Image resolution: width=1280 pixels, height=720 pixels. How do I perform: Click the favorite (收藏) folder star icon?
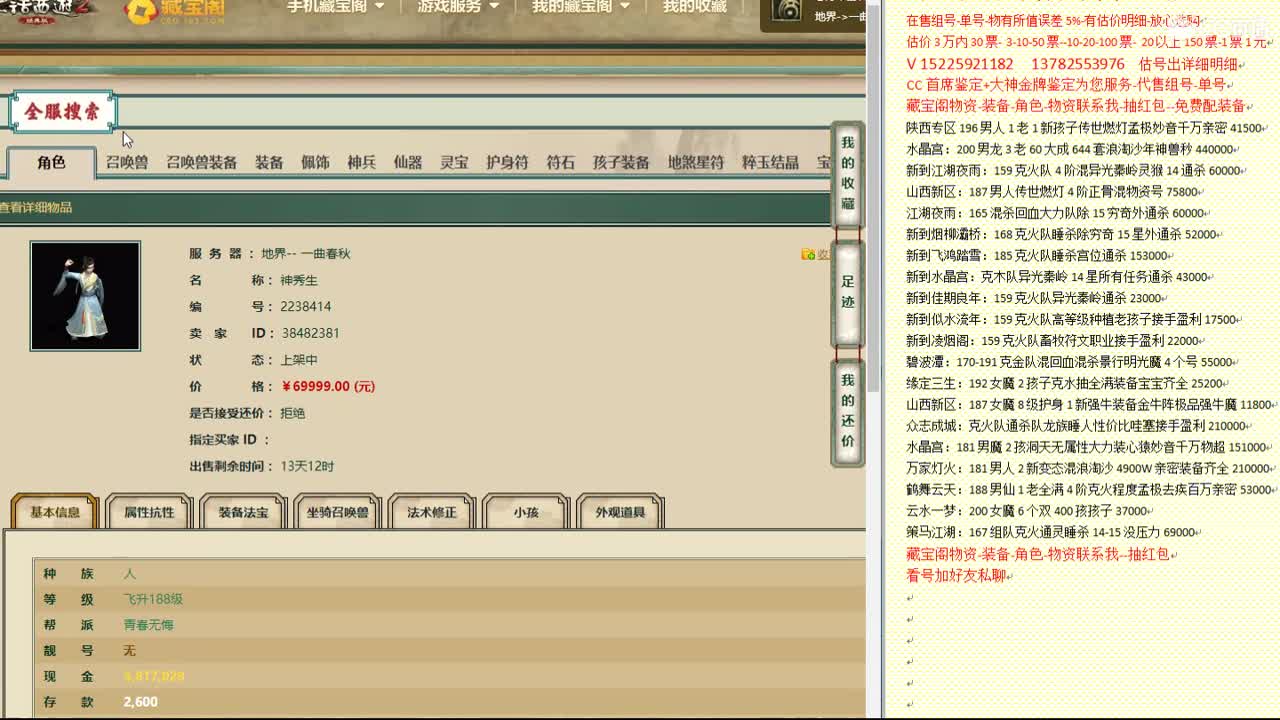[808, 255]
